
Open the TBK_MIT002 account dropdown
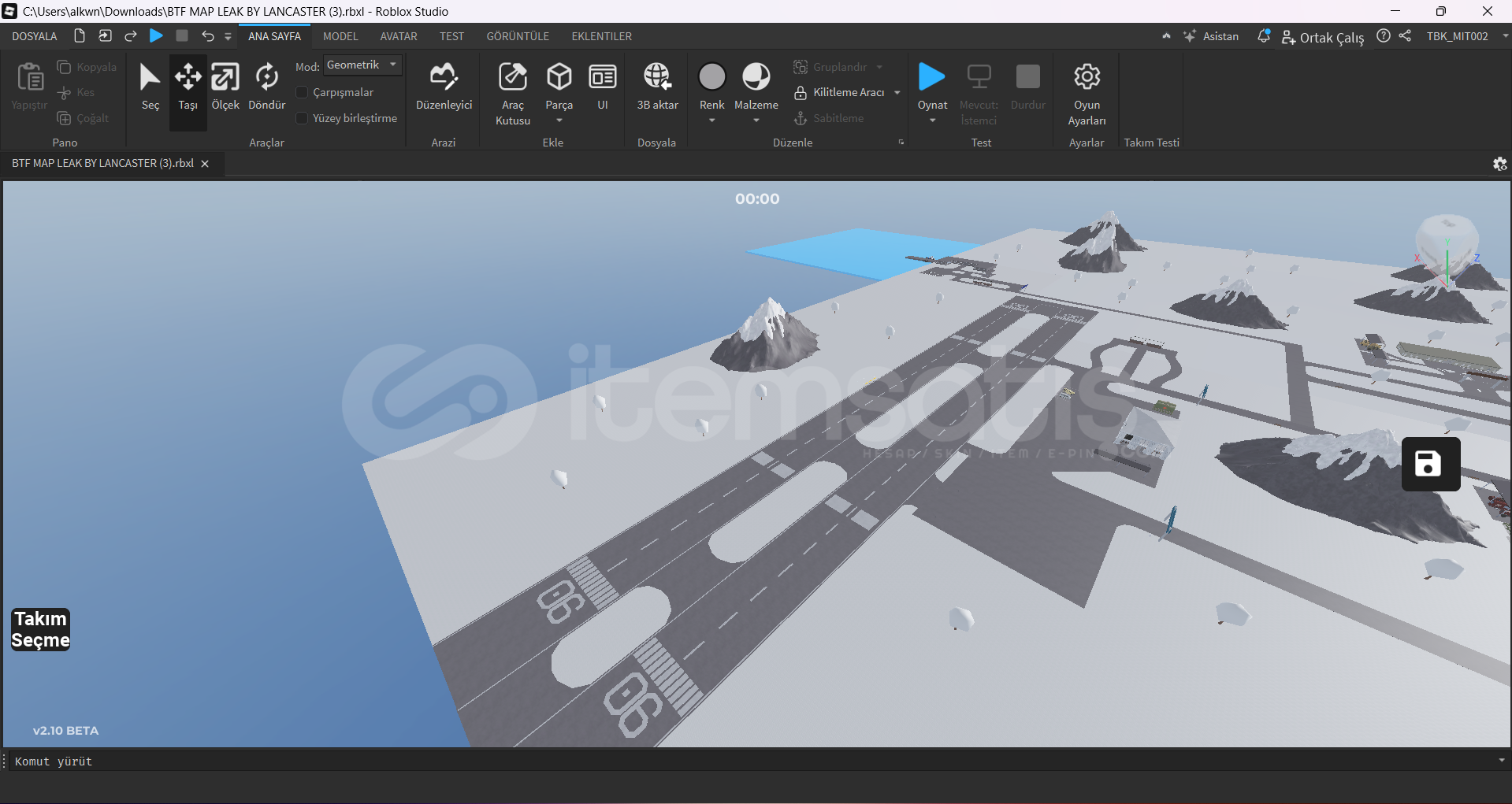point(1505,36)
